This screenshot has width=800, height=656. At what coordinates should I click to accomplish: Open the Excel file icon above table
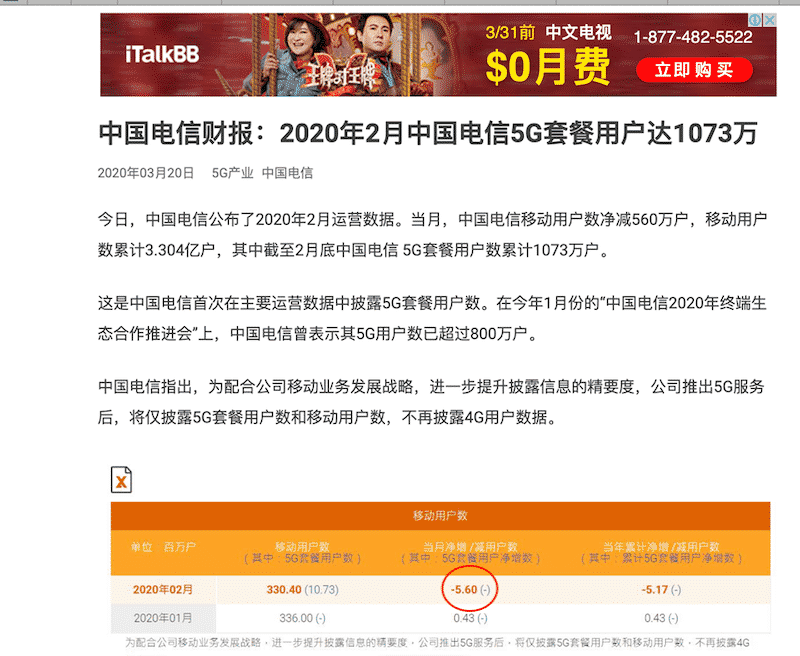coord(121,480)
